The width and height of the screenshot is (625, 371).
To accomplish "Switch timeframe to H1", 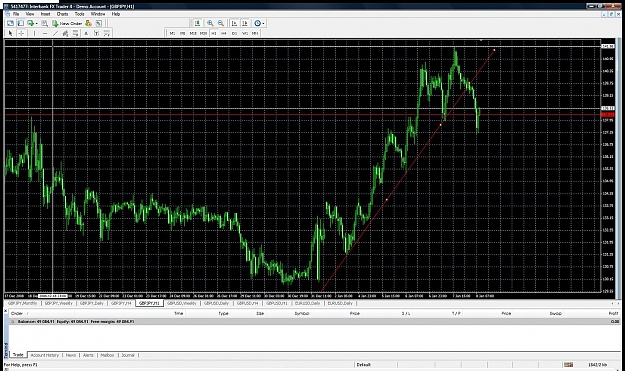I will [x=214, y=33].
